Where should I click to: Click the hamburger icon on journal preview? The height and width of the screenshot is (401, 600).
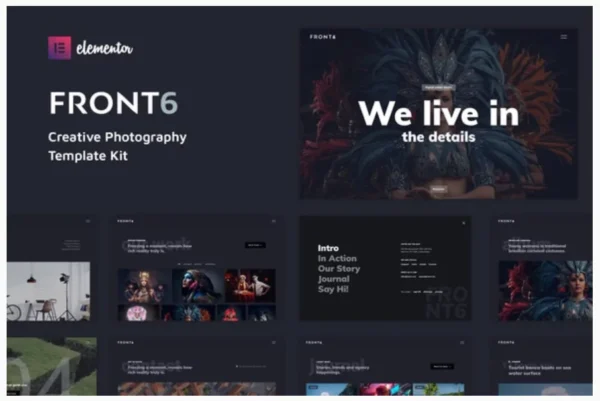click(462, 343)
